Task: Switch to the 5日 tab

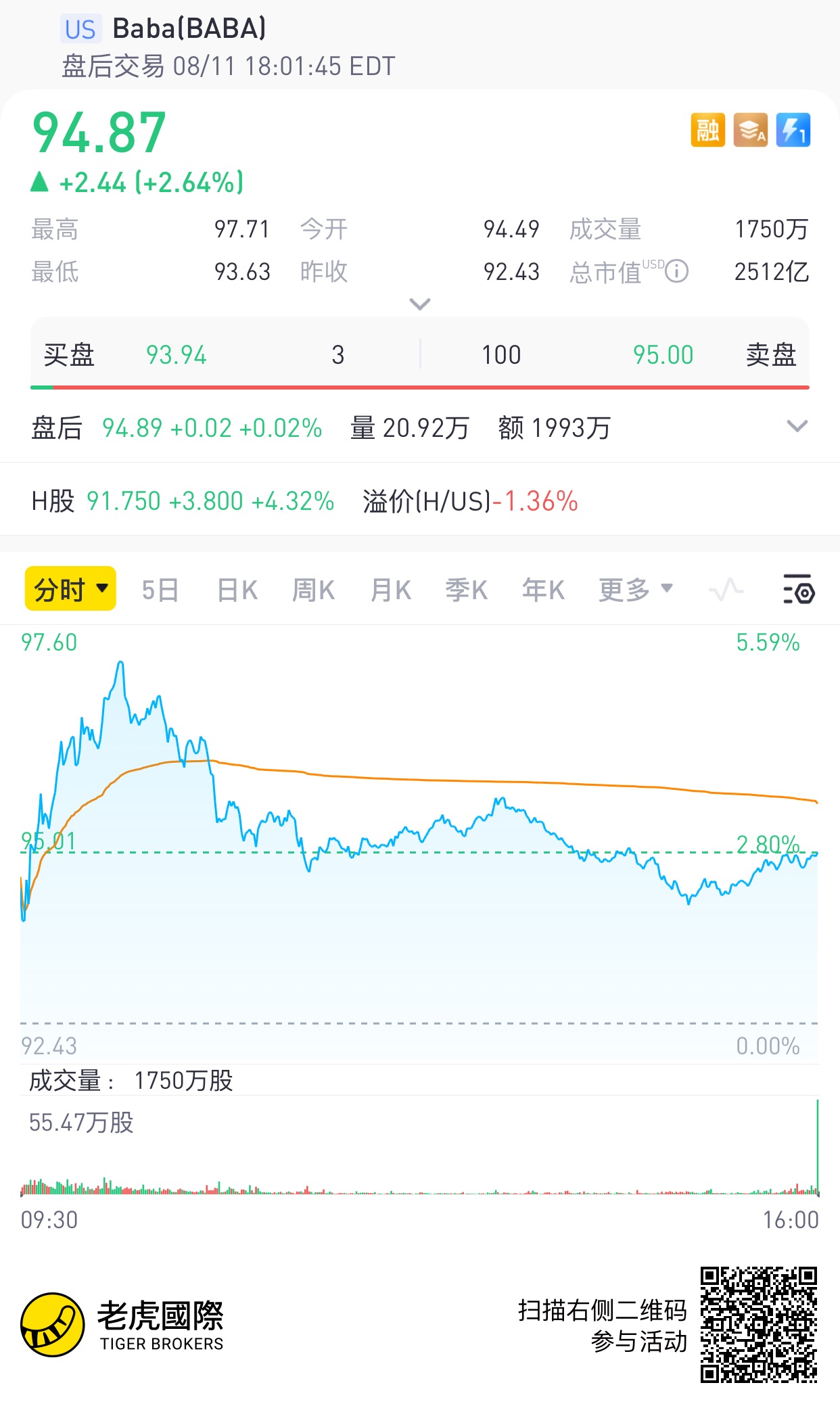Action: point(160,590)
